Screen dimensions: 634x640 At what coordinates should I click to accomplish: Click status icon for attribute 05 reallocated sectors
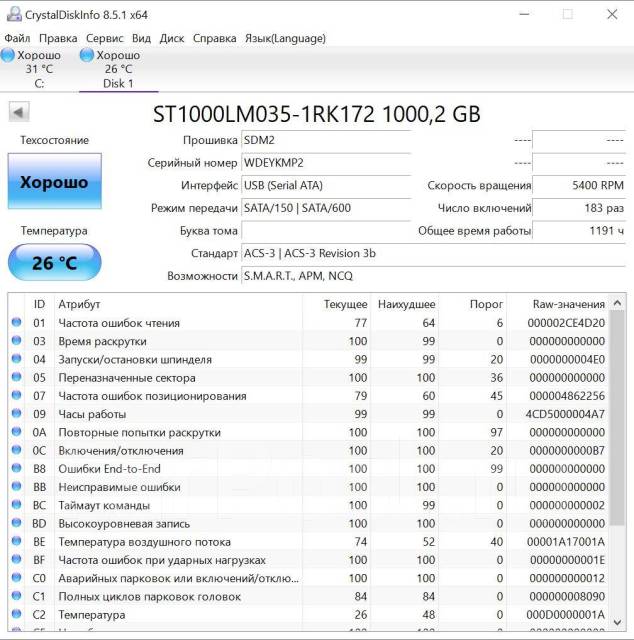16,378
